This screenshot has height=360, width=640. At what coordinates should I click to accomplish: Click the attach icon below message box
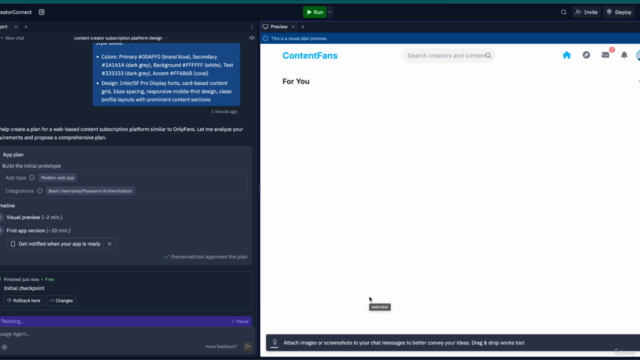(x=4, y=347)
